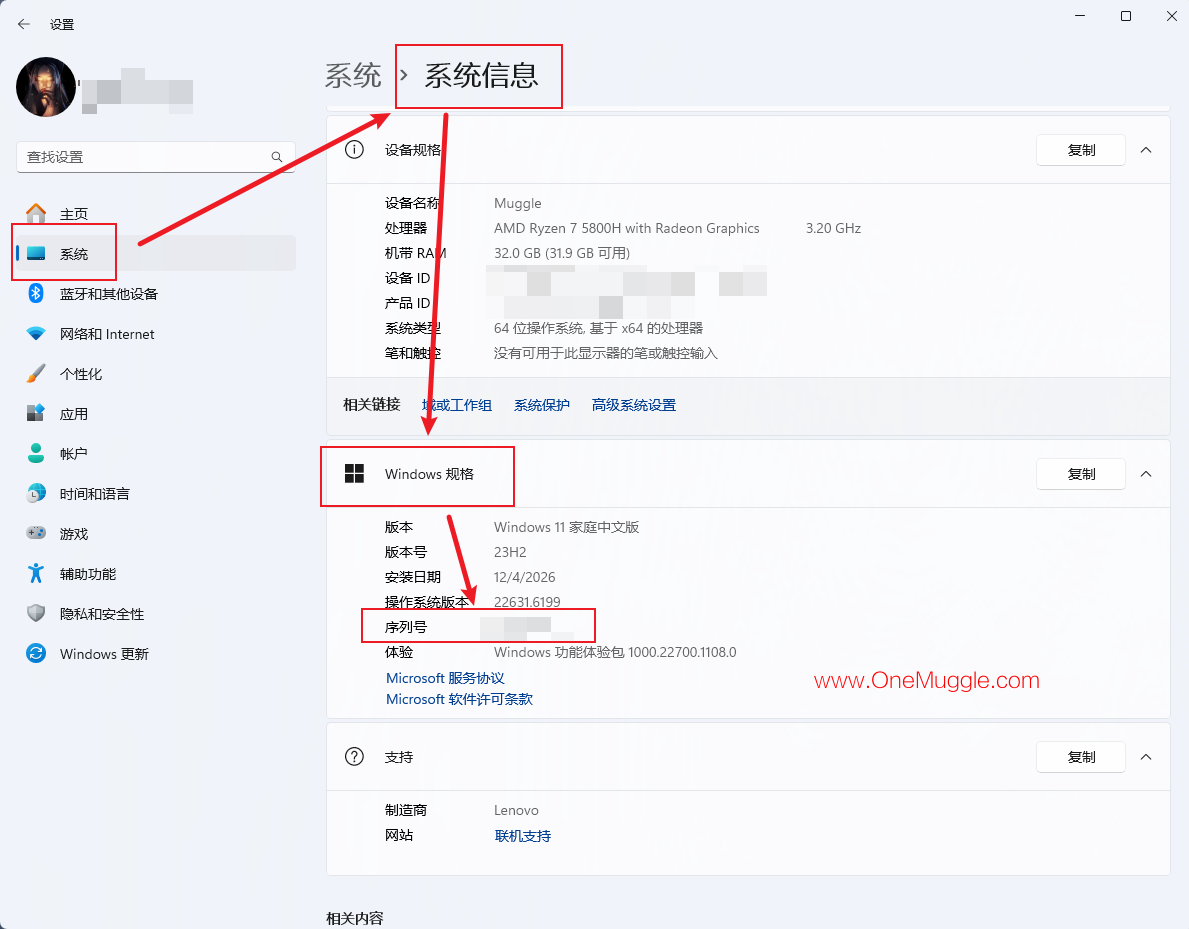The width and height of the screenshot is (1189, 929).
Task: Click the Windows logo icon
Action: tap(354, 474)
